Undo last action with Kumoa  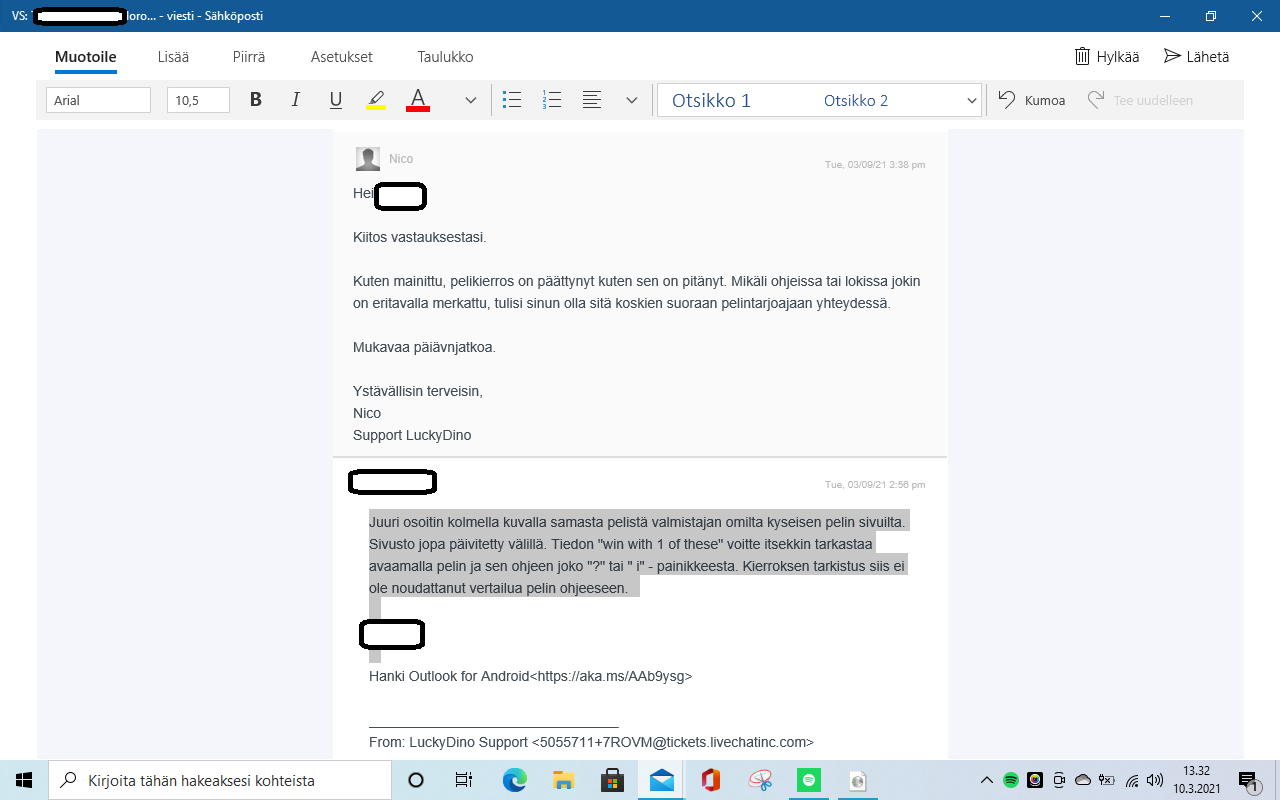click(x=1032, y=100)
